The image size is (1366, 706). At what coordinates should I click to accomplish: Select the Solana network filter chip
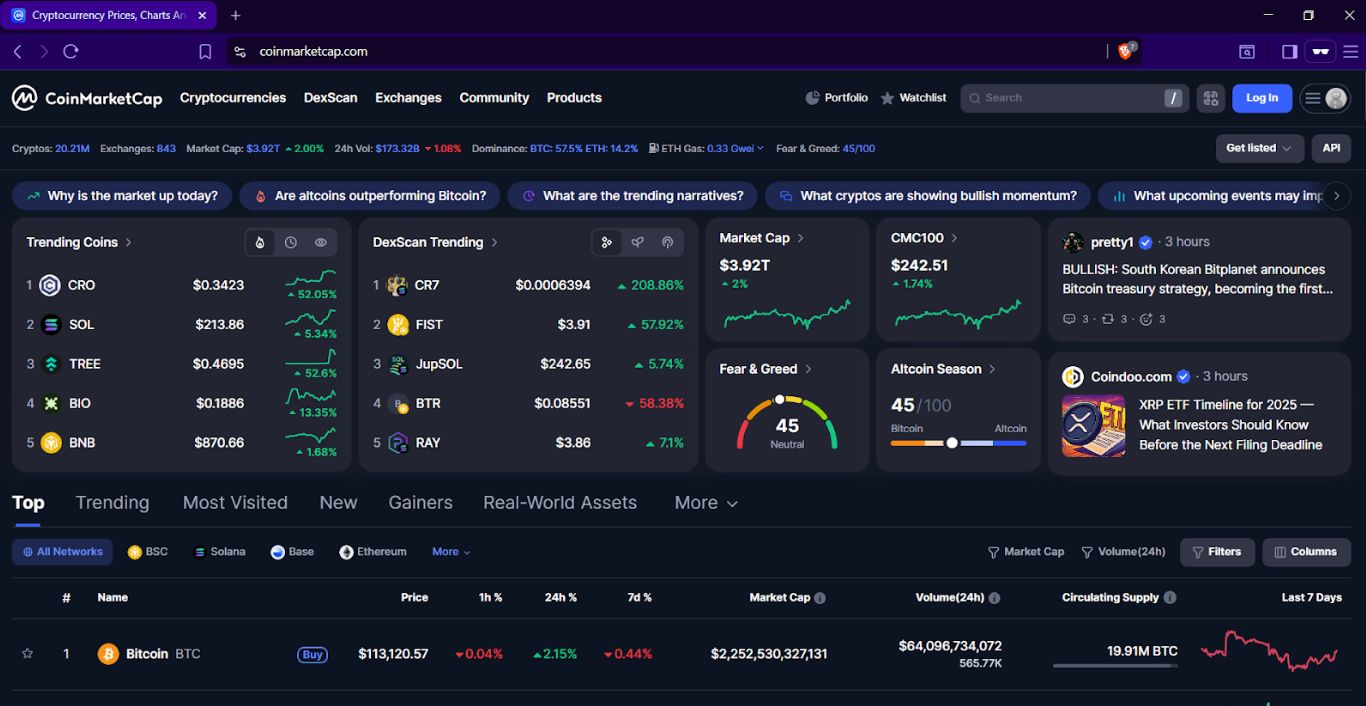tap(219, 552)
